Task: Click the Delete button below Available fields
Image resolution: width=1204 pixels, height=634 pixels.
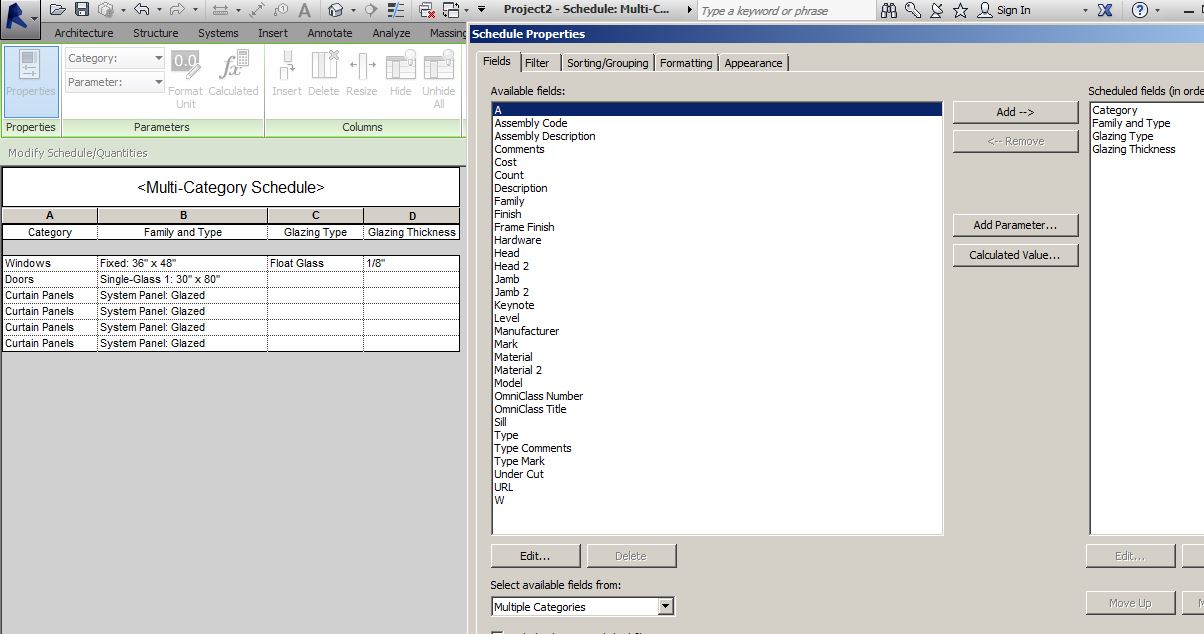Action: click(x=631, y=556)
